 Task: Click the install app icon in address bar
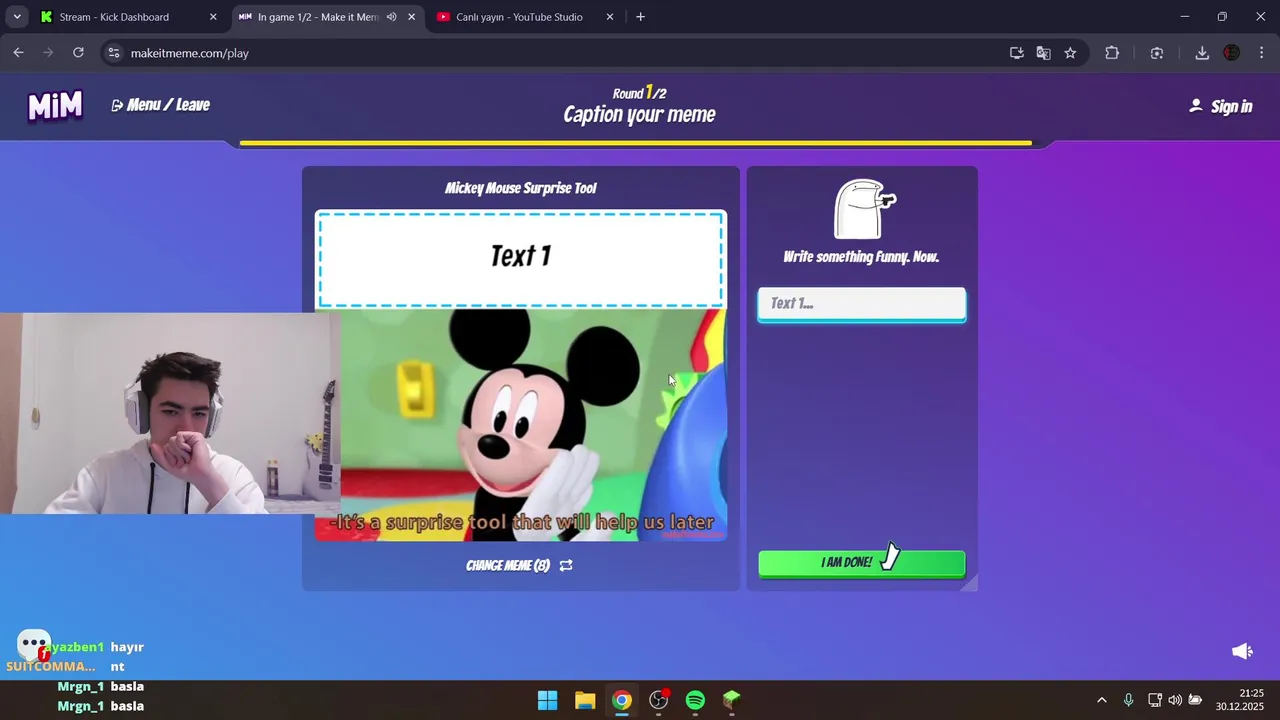point(1017,53)
